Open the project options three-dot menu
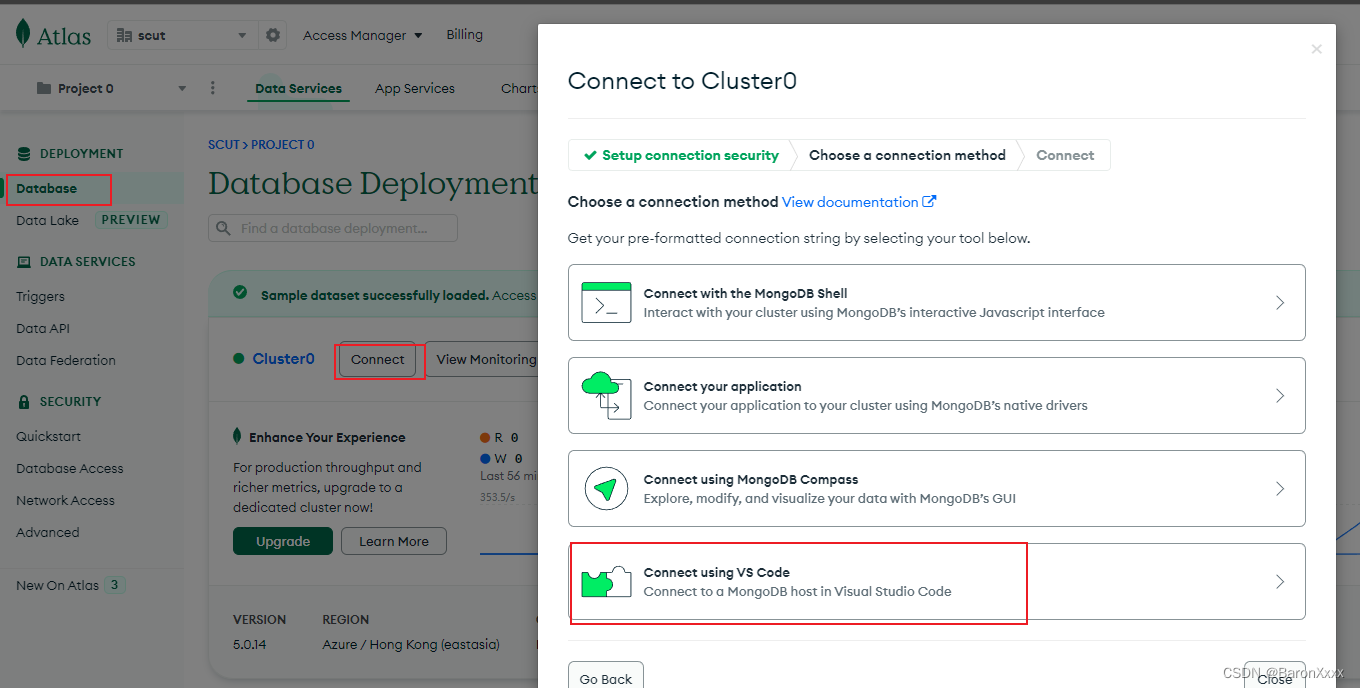Viewport: 1360px width, 688px height. pos(213,88)
